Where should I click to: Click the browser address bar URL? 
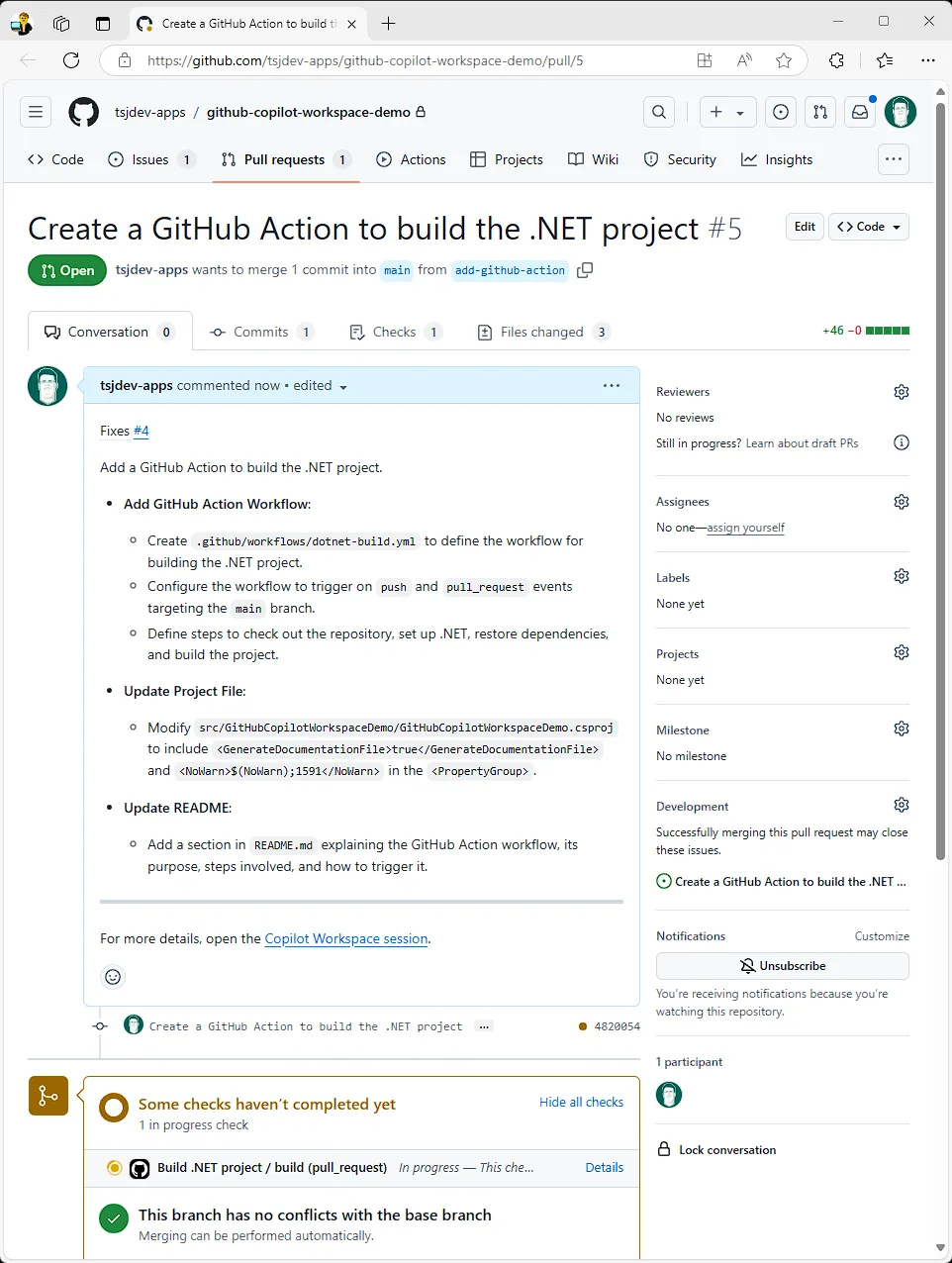tap(365, 60)
